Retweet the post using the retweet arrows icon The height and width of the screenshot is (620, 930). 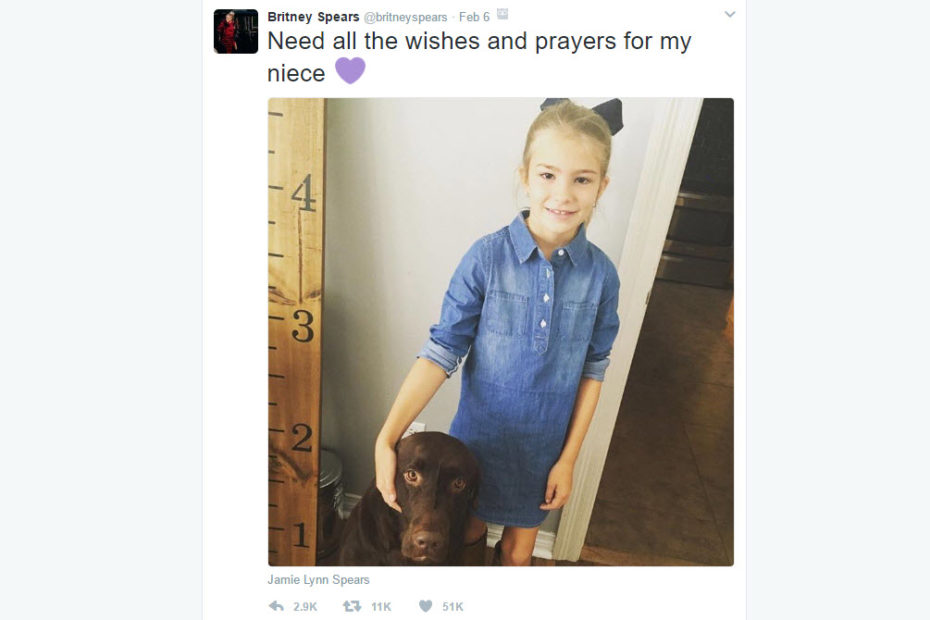pyautogui.click(x=352, y=606)
